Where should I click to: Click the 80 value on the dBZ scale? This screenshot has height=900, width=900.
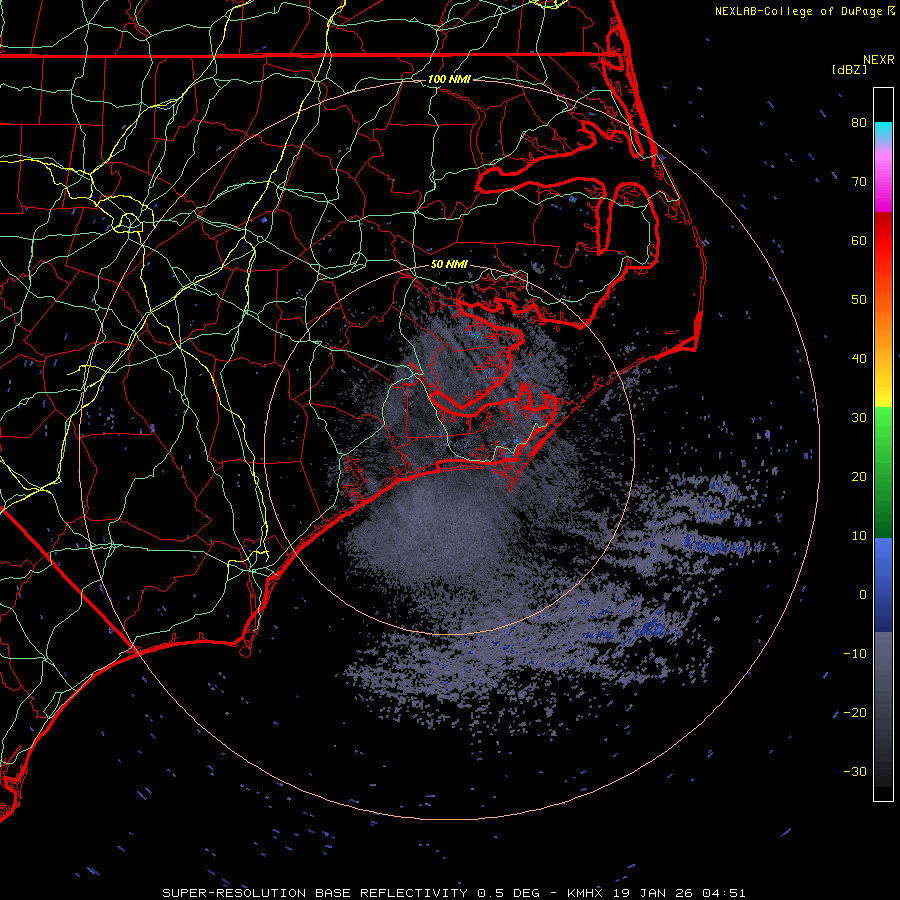coord(859,122)
